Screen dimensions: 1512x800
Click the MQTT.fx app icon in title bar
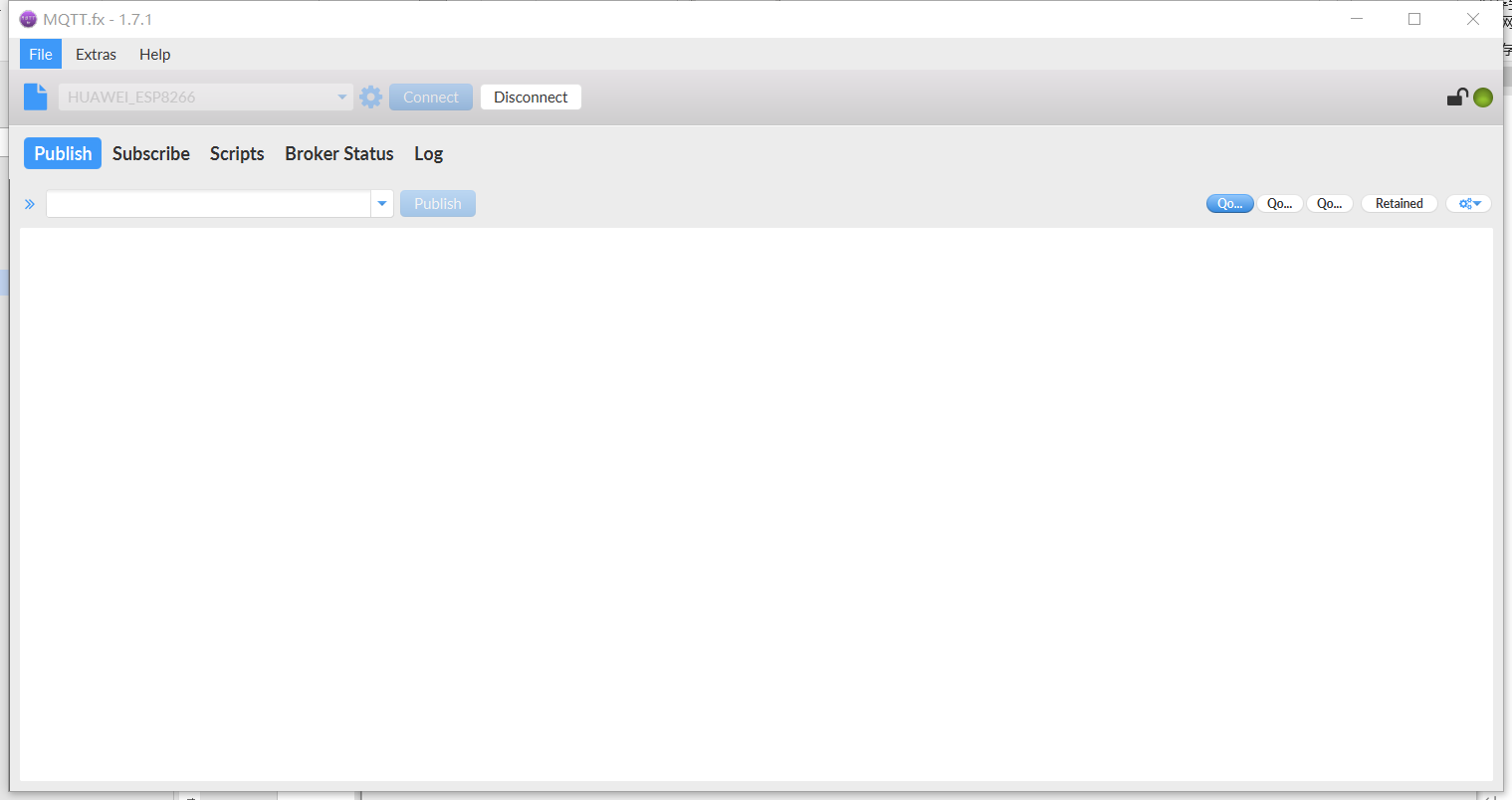click(x=28, y=19)
